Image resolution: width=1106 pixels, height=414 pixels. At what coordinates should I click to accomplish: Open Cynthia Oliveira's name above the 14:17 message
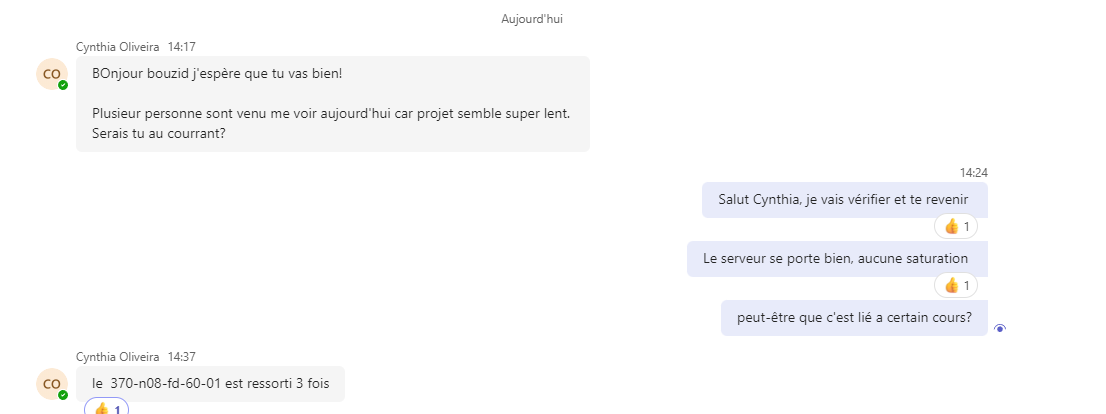[x=117, y=47]
